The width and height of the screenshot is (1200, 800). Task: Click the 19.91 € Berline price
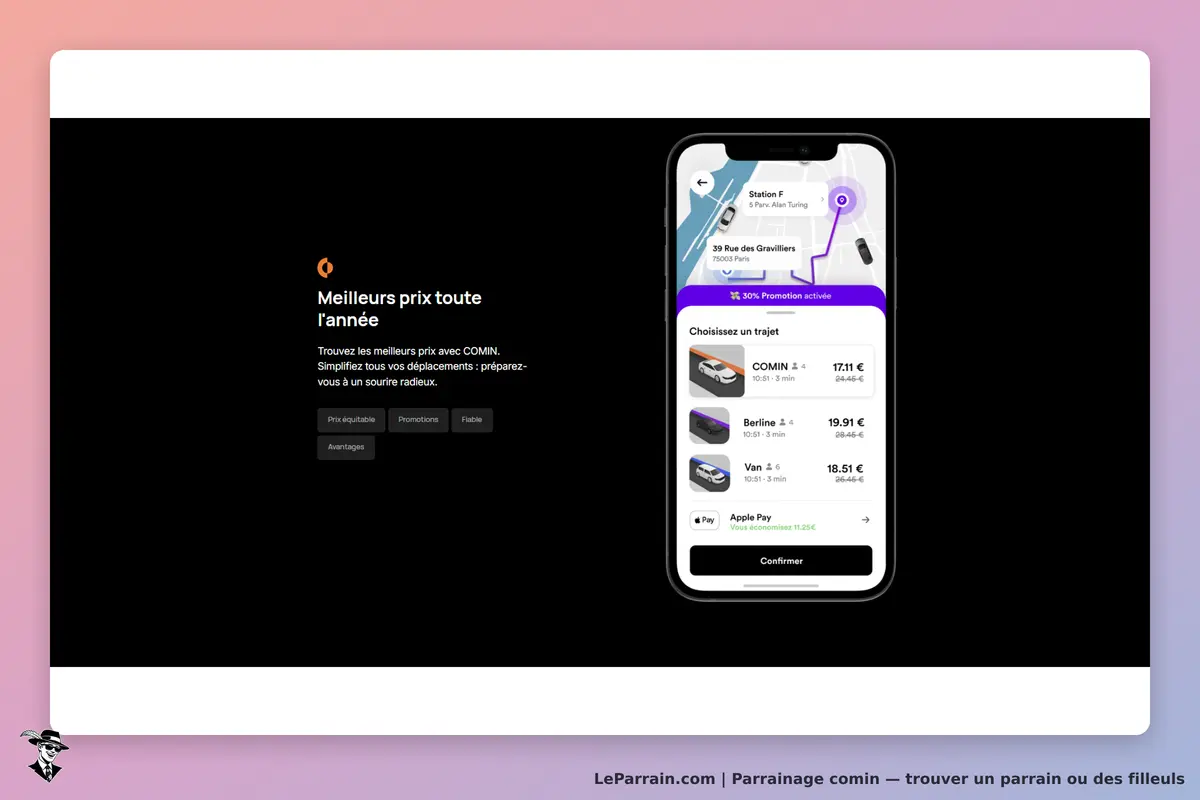tap(846, 422)
